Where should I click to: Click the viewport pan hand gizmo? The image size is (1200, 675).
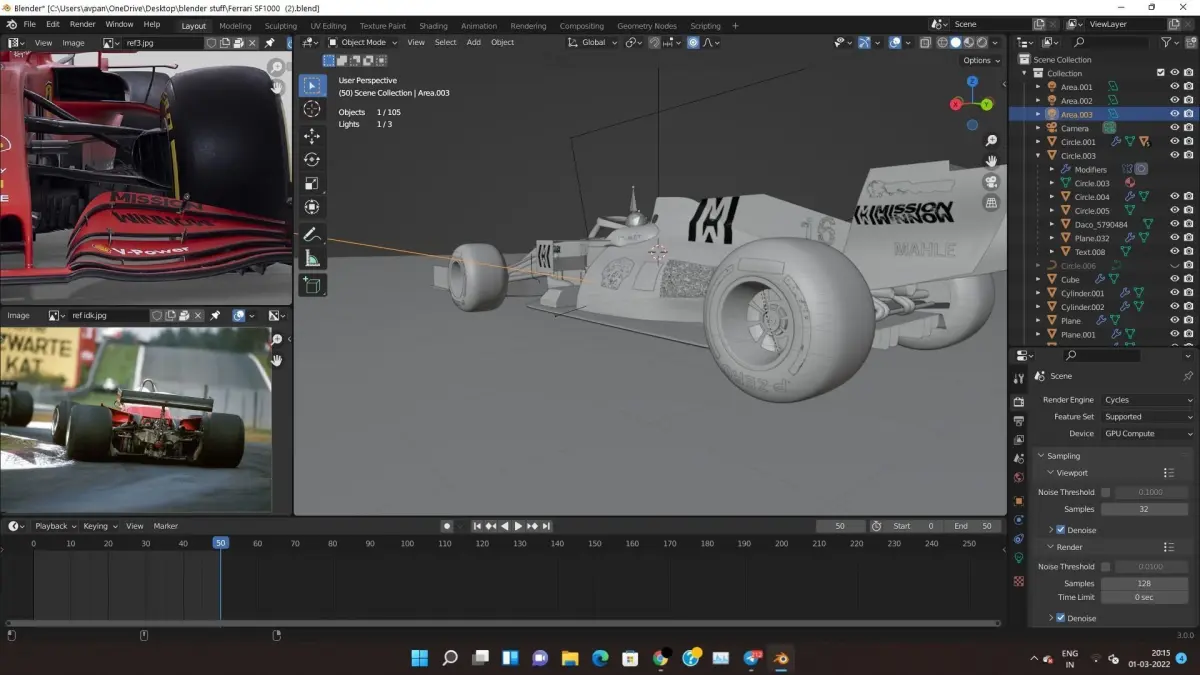click(991, 161)
